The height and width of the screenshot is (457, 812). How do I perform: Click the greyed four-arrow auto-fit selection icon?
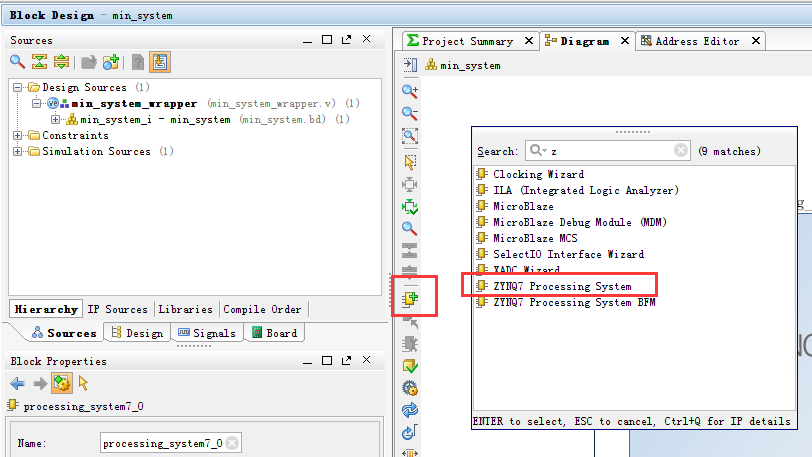pos(410,184)
